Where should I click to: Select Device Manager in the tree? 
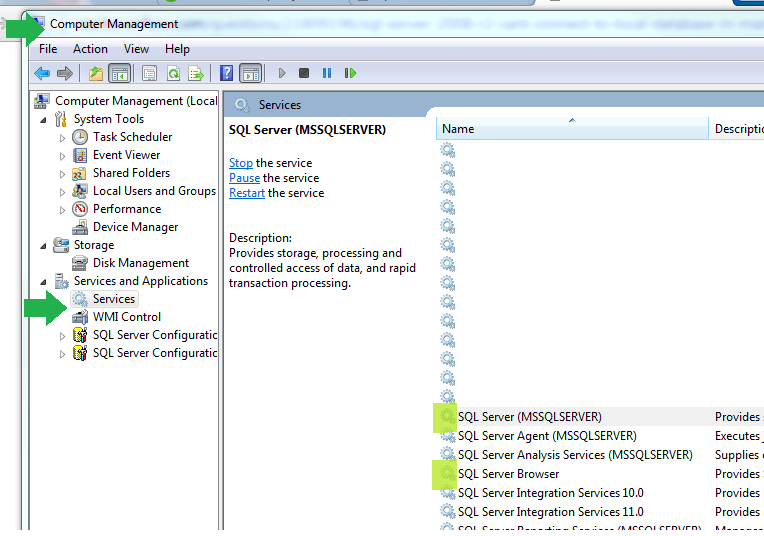point(135,227)
